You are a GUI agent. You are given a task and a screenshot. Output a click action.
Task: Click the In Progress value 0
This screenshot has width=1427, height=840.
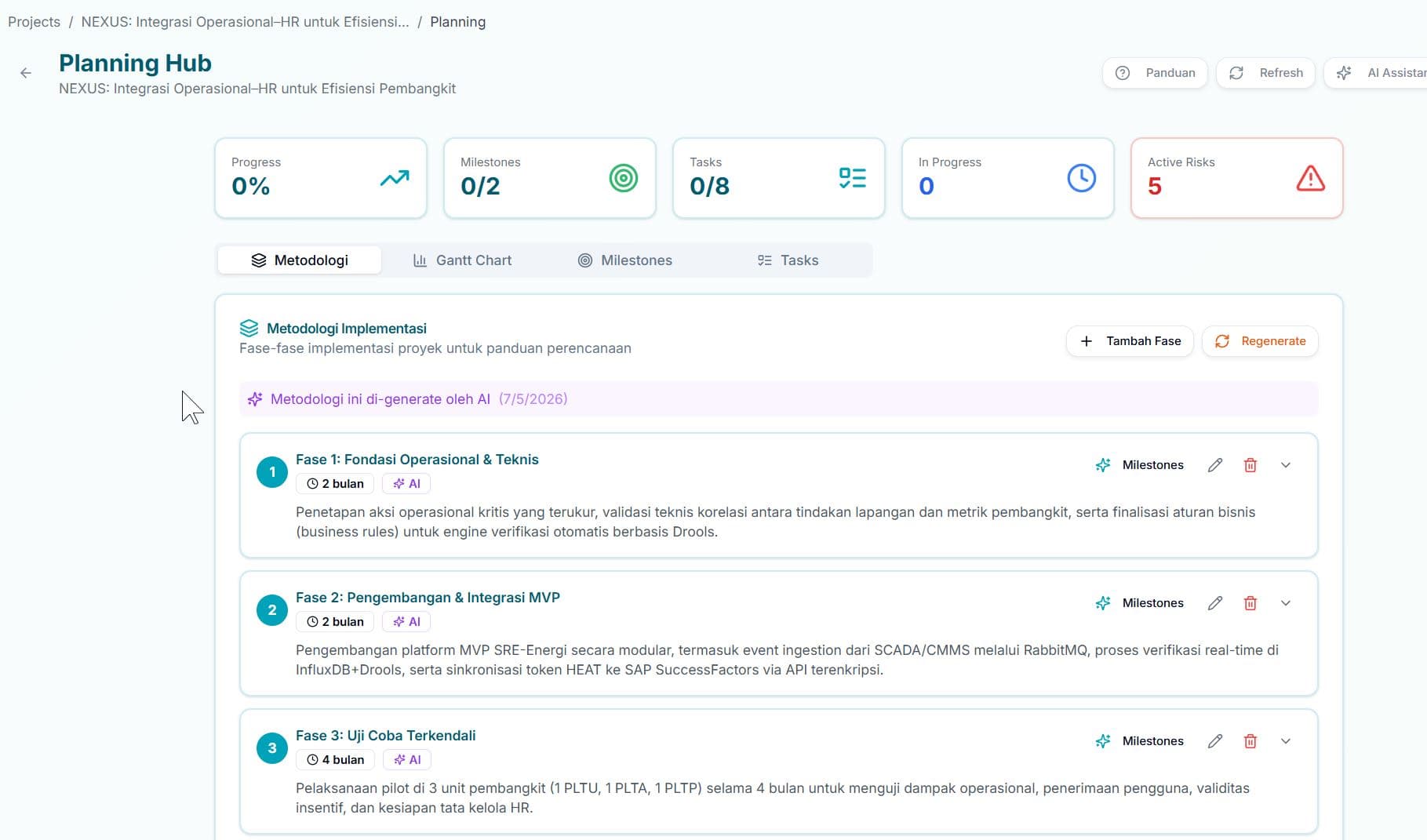[926, 187]
